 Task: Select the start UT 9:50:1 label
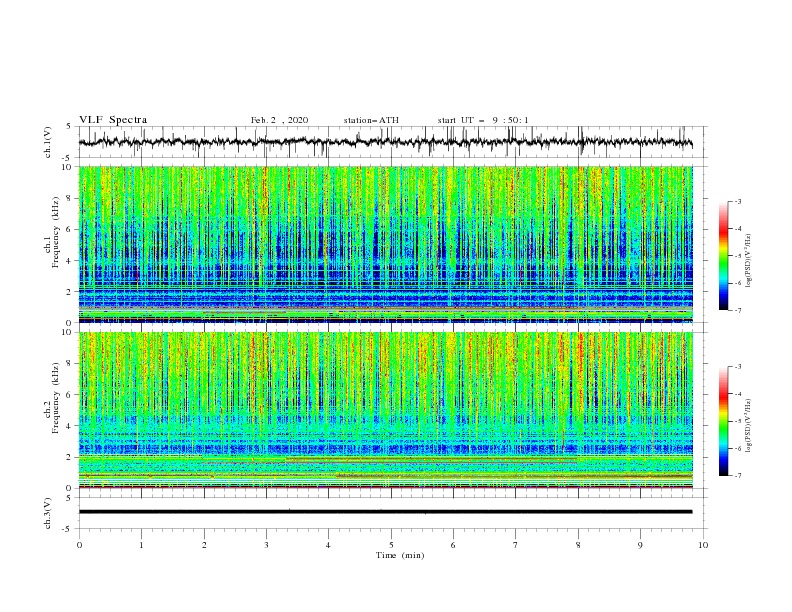[483, 120]
